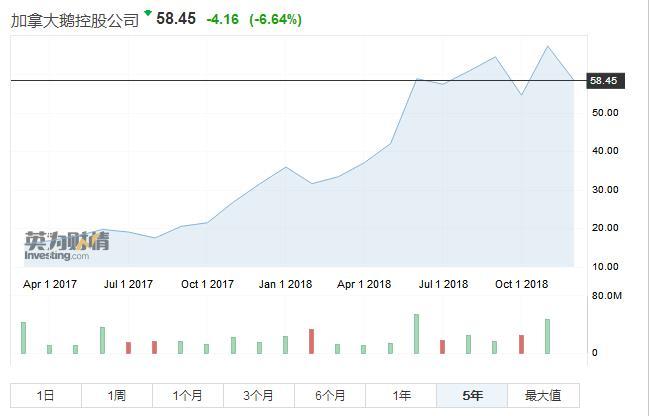
Task: Click the tallest green volume bar near Jul 1 2018
Action: point(416,334)
